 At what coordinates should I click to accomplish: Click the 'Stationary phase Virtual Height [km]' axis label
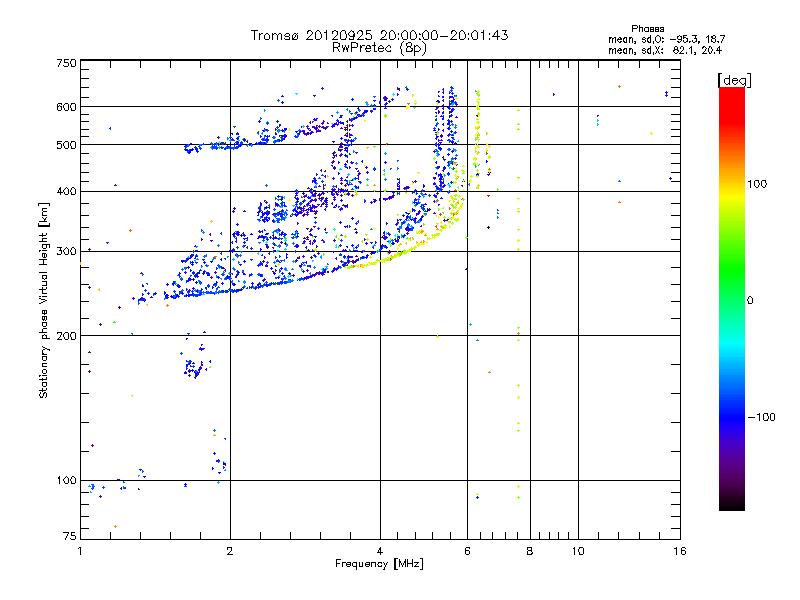(44, 301)
